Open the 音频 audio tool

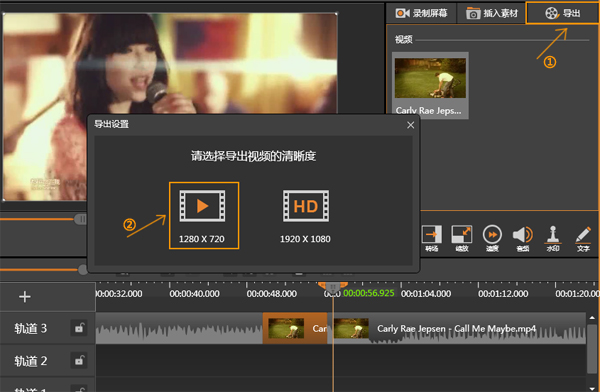[523, 238]
